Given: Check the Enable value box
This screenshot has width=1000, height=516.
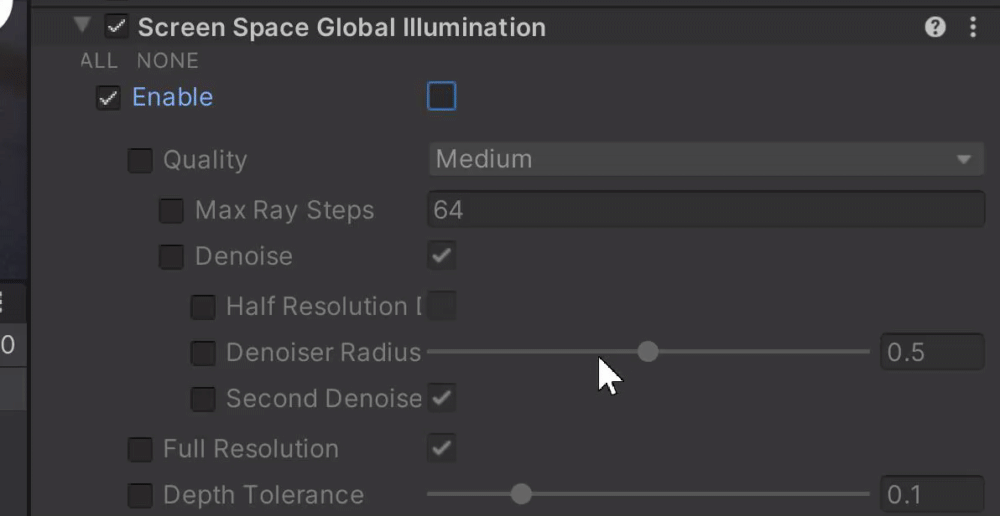Looking at the screenshot, I should pyautogui.click(x=441, y=97).
